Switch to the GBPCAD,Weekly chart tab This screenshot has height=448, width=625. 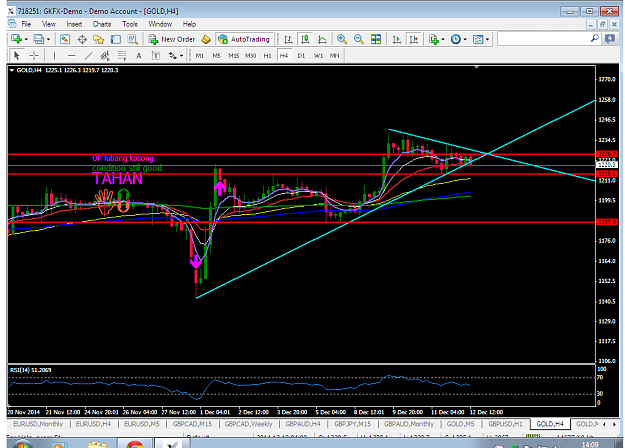click(x=248, y=424)
